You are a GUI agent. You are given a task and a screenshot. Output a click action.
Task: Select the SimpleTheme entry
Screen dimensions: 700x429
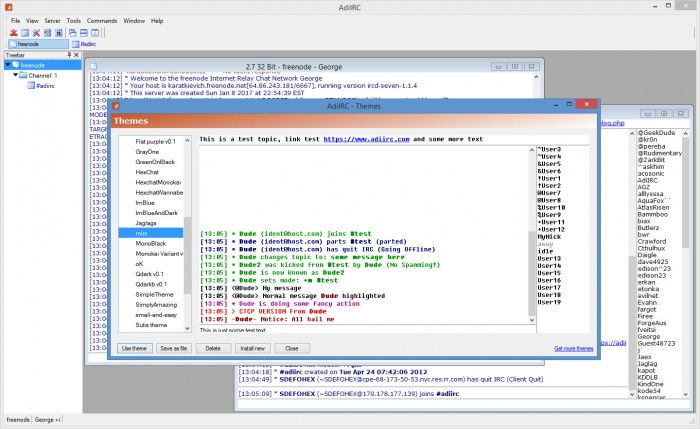(x=154, y=295)
